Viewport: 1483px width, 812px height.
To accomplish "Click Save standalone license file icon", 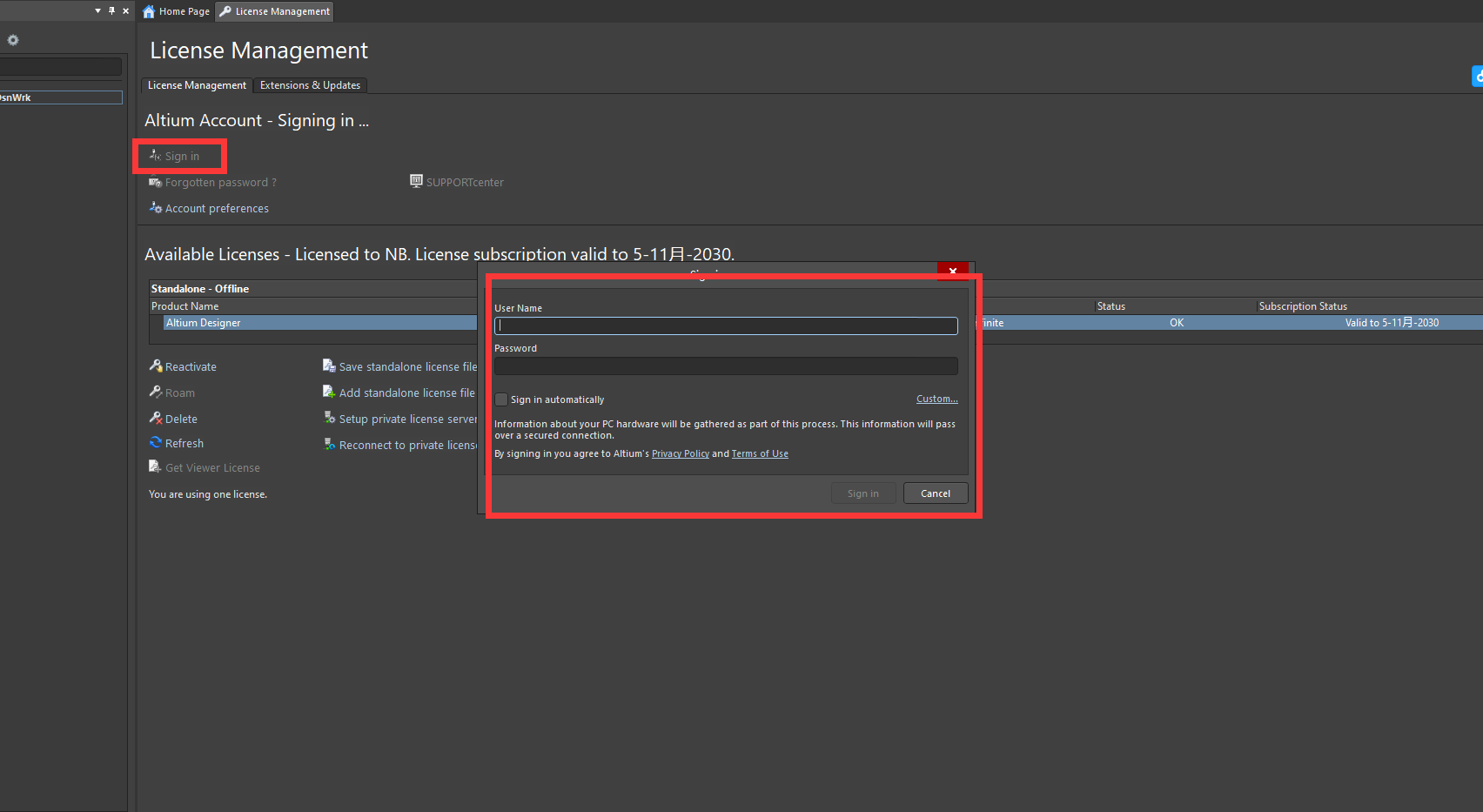I will point(329,366).
